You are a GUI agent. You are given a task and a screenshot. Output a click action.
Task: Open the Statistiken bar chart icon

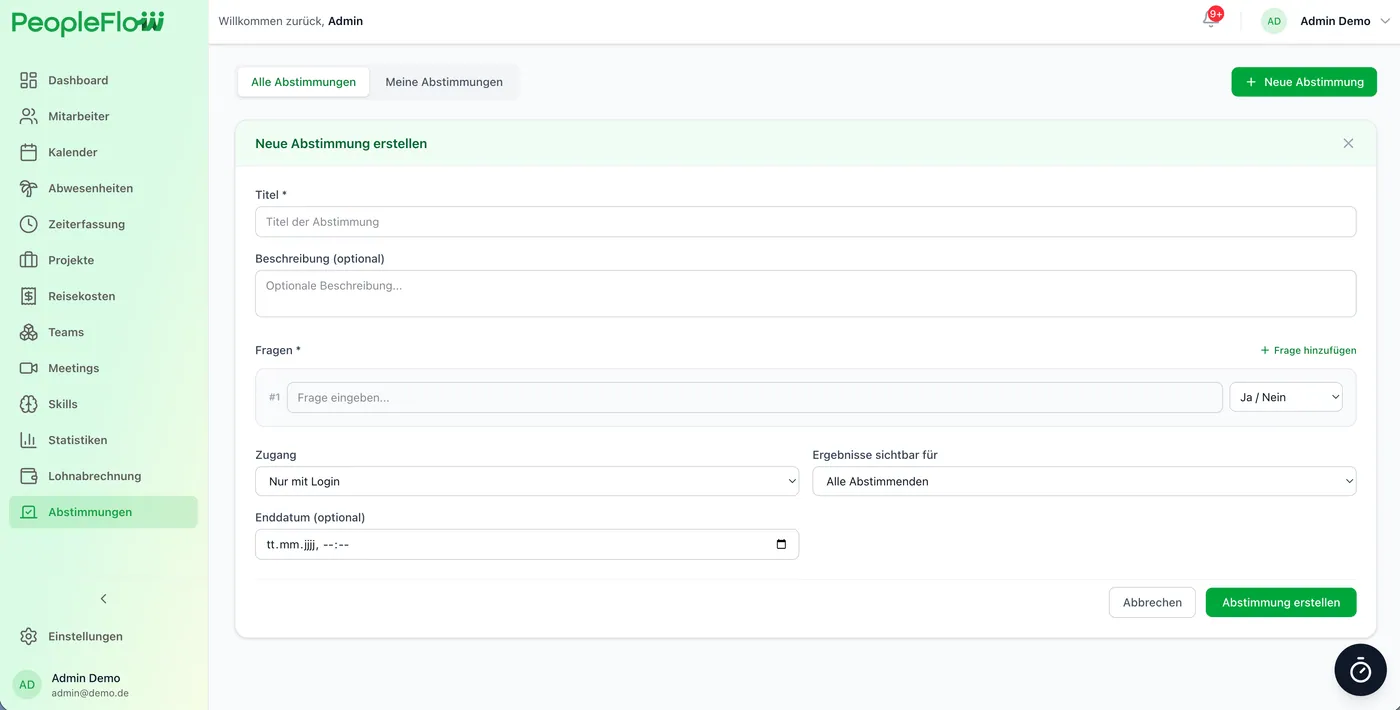[29, 440]
